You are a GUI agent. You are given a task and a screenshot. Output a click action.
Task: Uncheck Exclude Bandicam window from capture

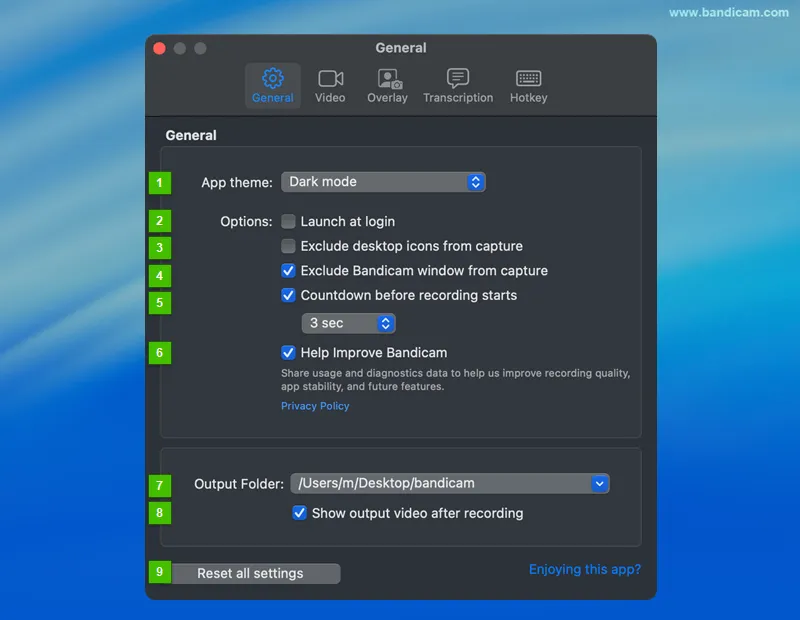point(288,270)
